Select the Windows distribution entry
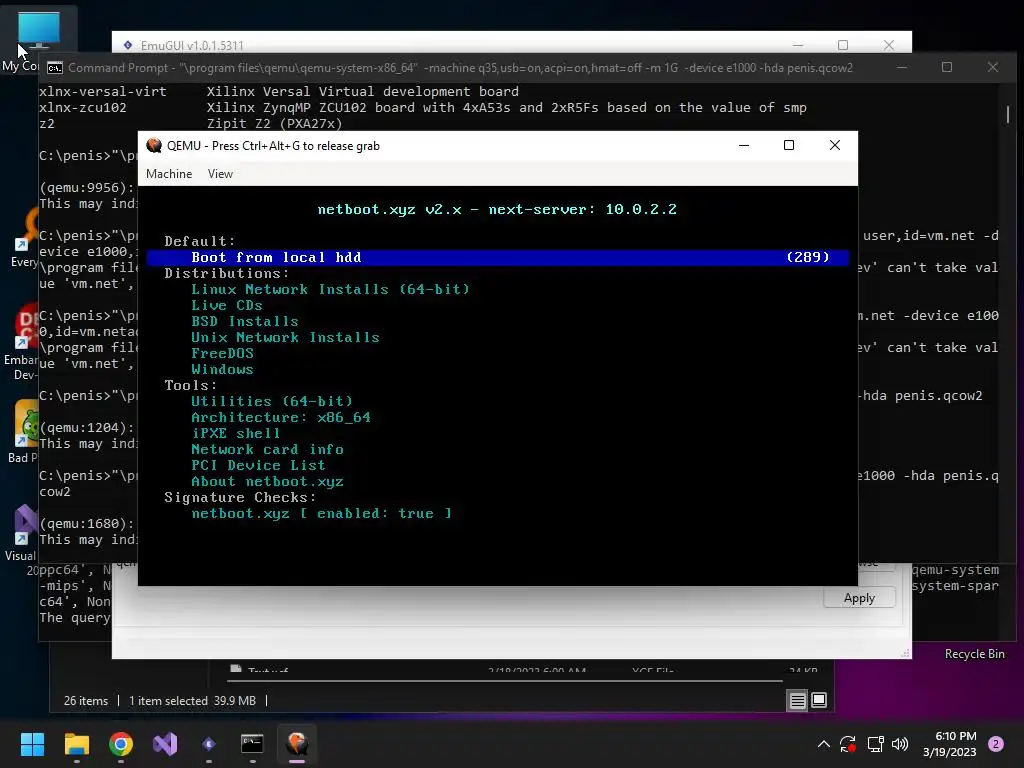1024x768 pixels. coord(222,370)
